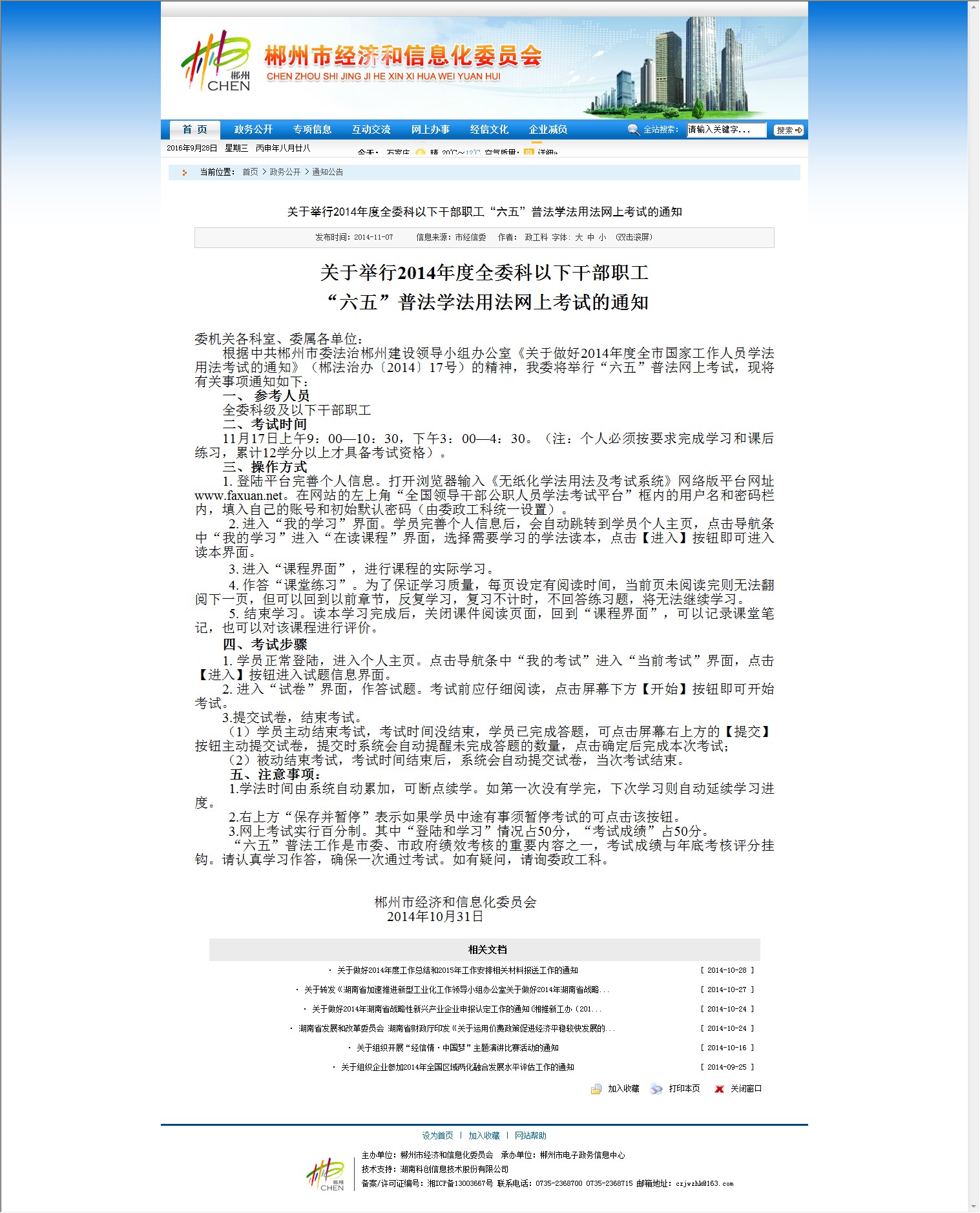980x1213 pixels.
Task: Open related doc 关于做好2014年湖南省战略性新兴产业
Action: (x=457, y=1010)
